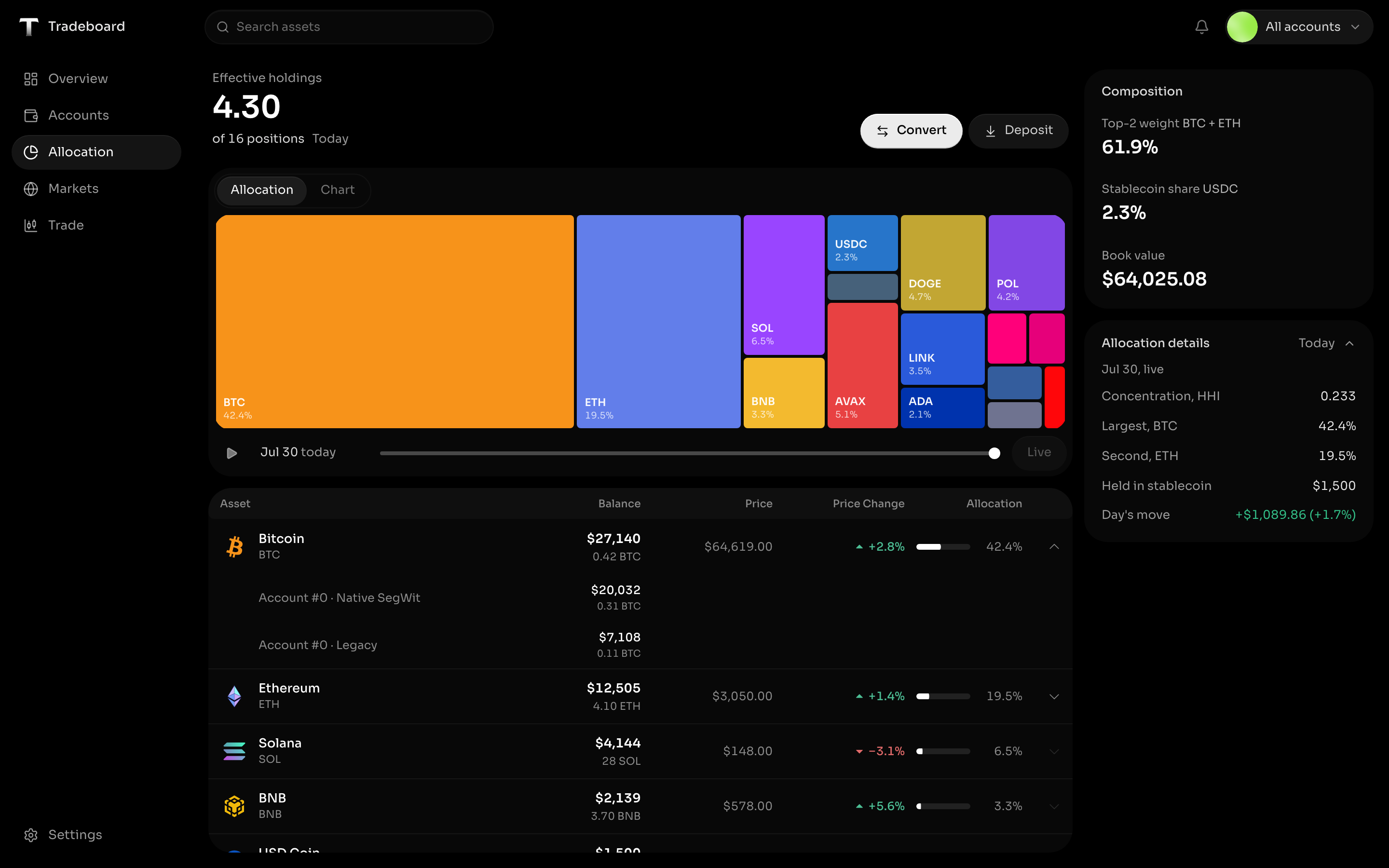The image size is (1389, 868).
Task: Click Concentration HHI value 0.233
Action: (1337, 396)
